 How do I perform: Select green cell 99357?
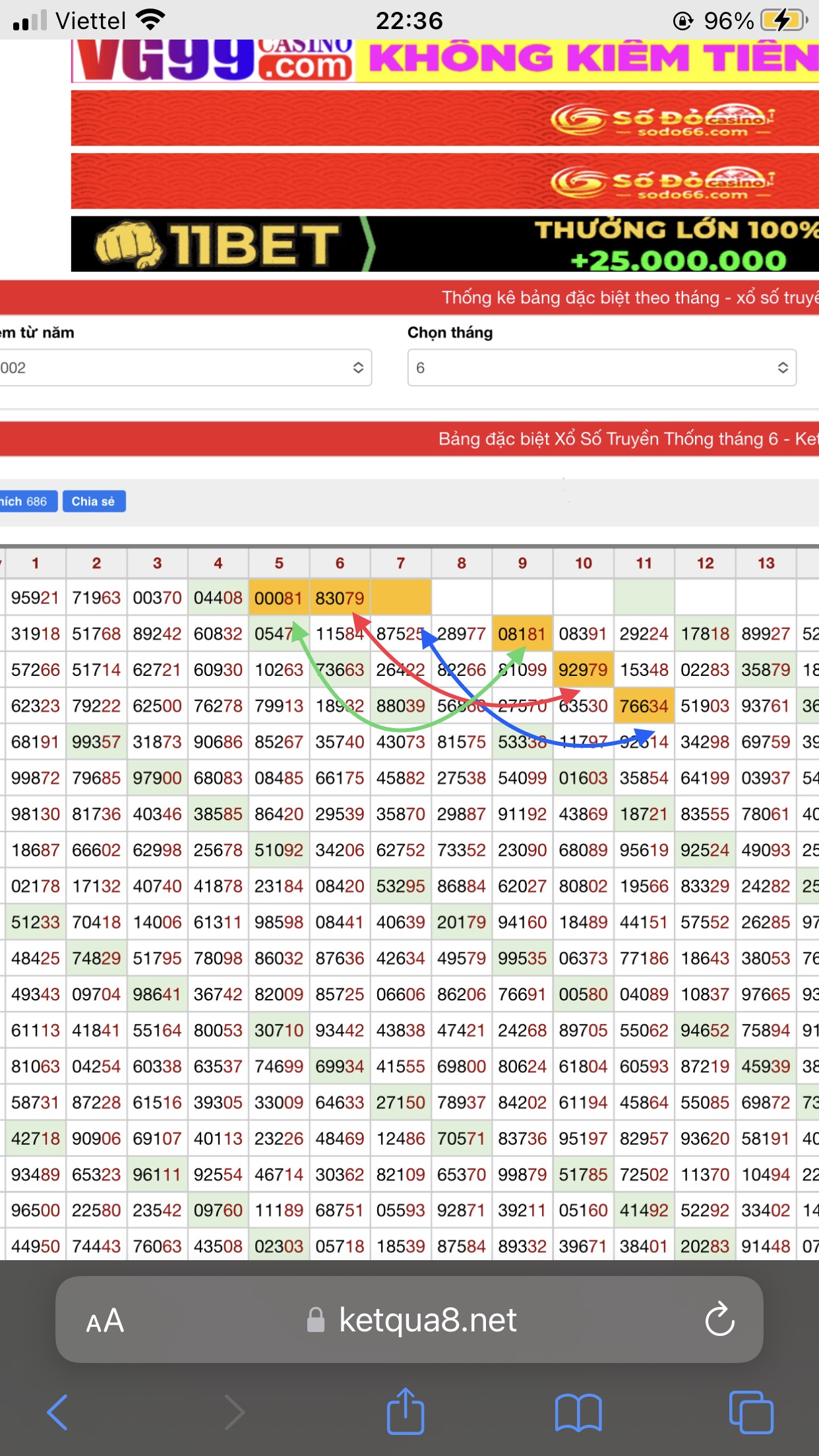(96, 742)
